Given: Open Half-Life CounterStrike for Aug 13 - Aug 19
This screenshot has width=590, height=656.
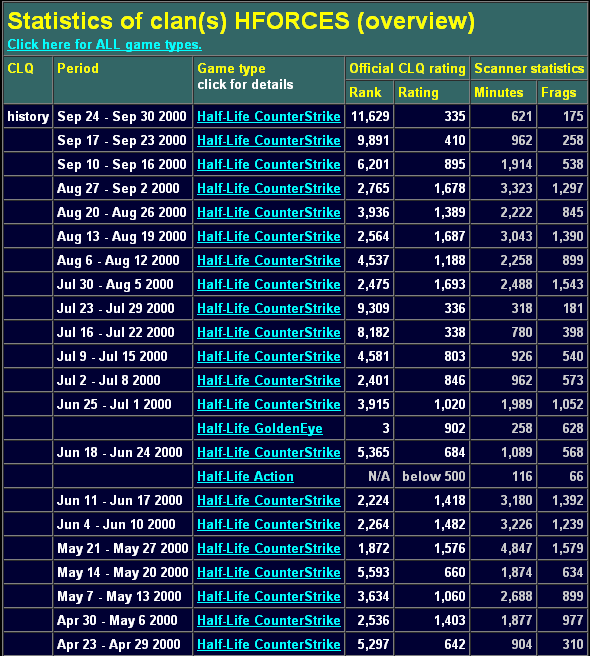Looking at the screenshot, I should tap(269, 236).
